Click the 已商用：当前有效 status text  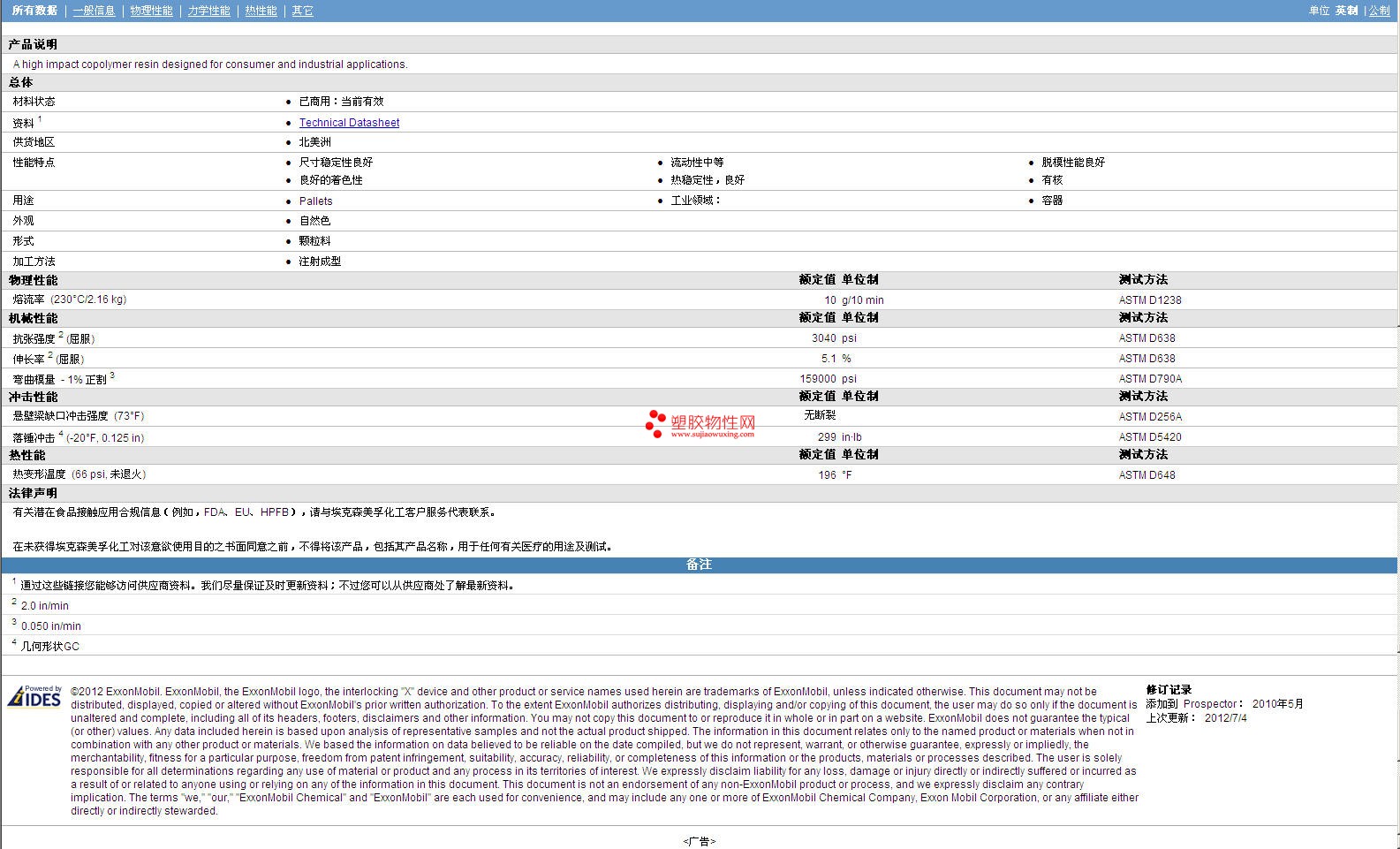click(341, 102)
